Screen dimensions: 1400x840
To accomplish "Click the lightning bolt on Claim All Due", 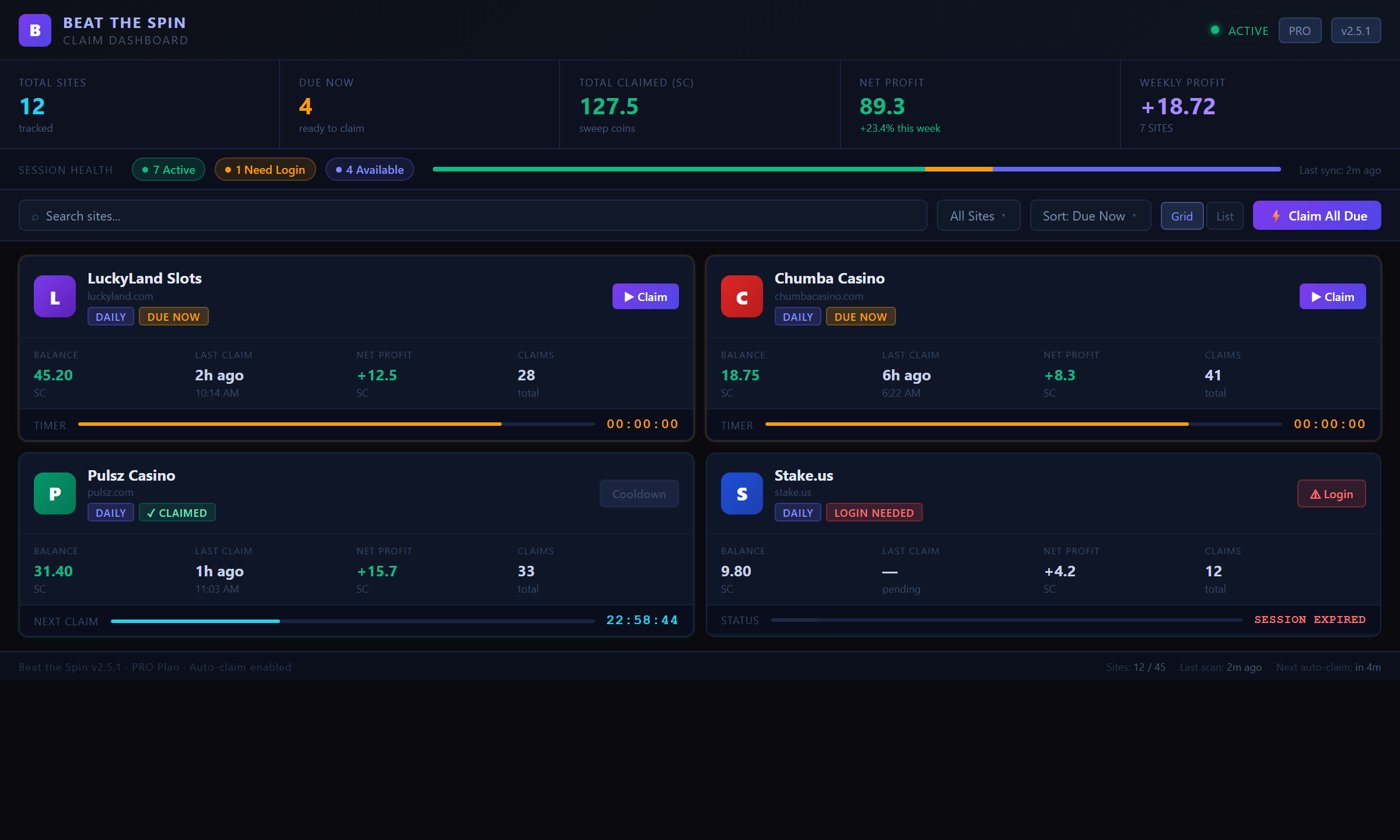I will coord(1276,215).
